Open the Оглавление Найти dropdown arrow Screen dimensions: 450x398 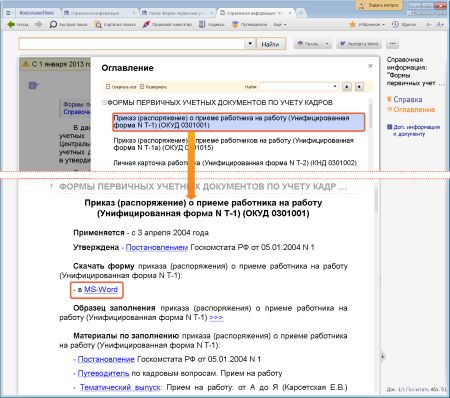(335, 87)
